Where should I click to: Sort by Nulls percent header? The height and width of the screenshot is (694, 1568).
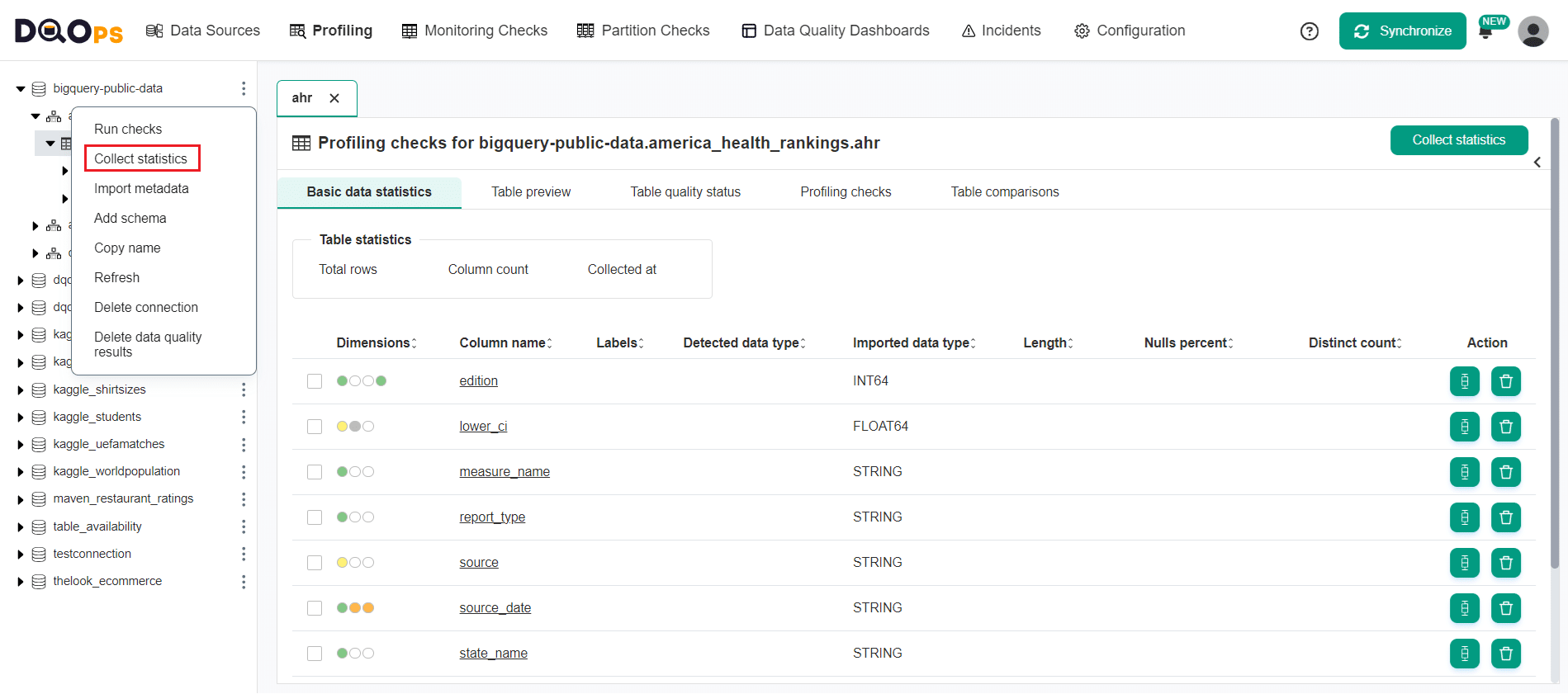(1188, 342)
